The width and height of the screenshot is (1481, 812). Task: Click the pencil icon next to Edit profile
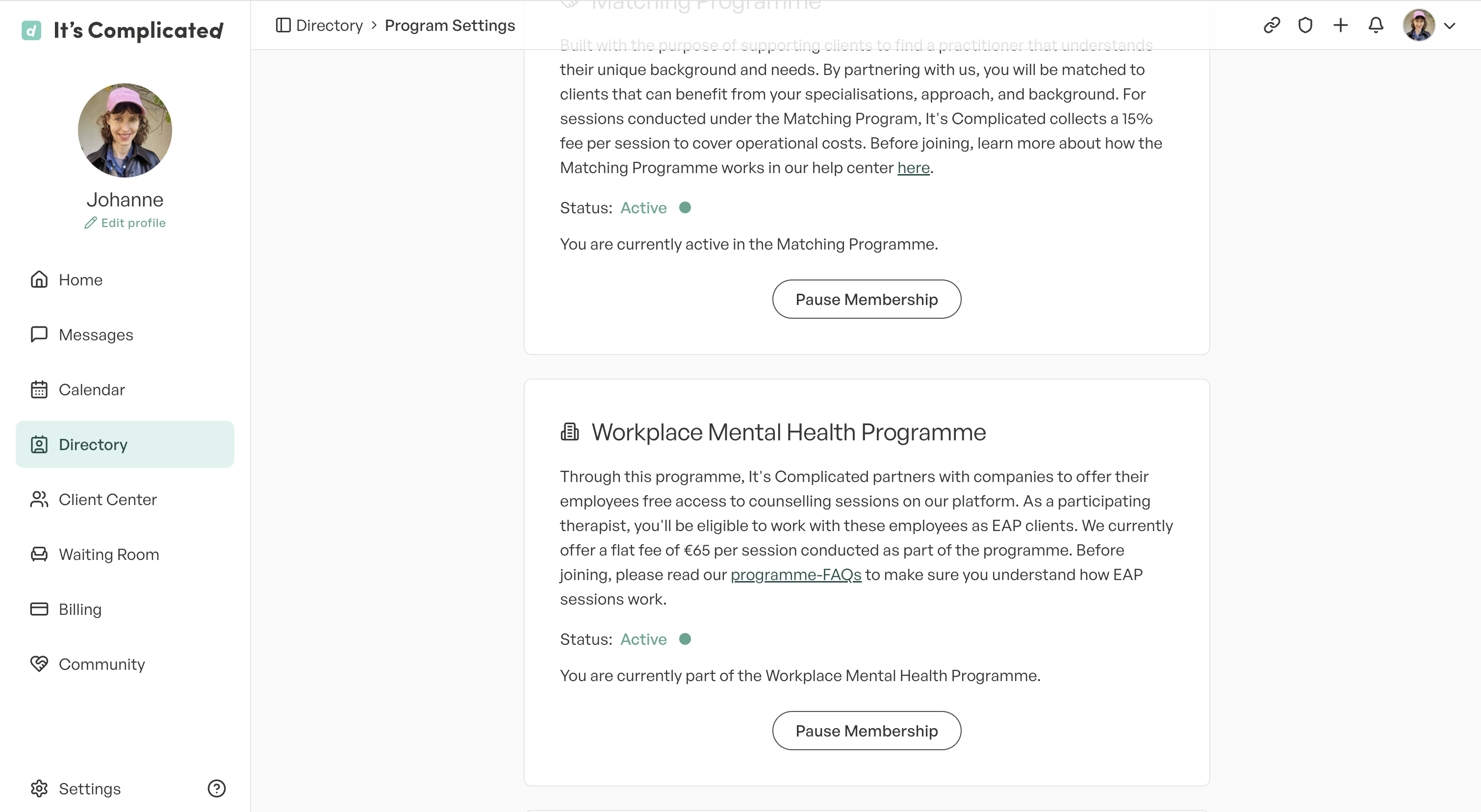[90, 223]
